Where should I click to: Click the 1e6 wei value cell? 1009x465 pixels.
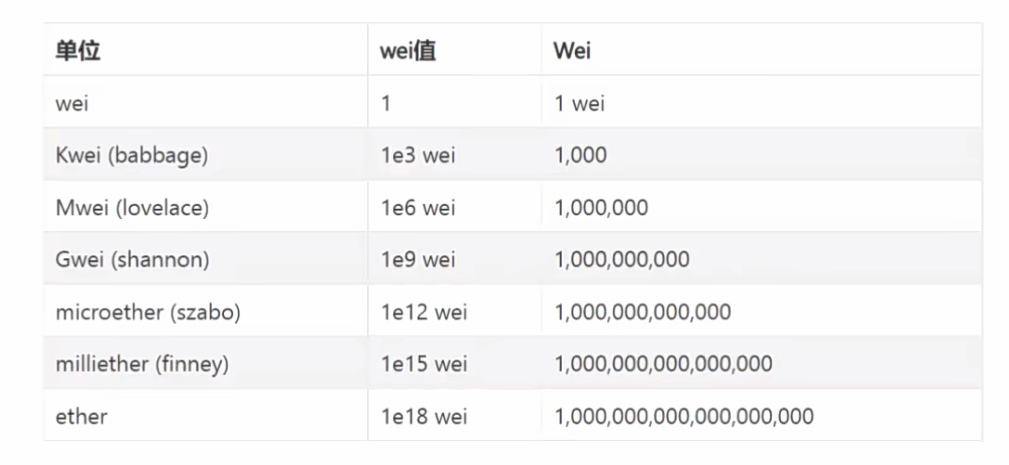coord(417,208)
